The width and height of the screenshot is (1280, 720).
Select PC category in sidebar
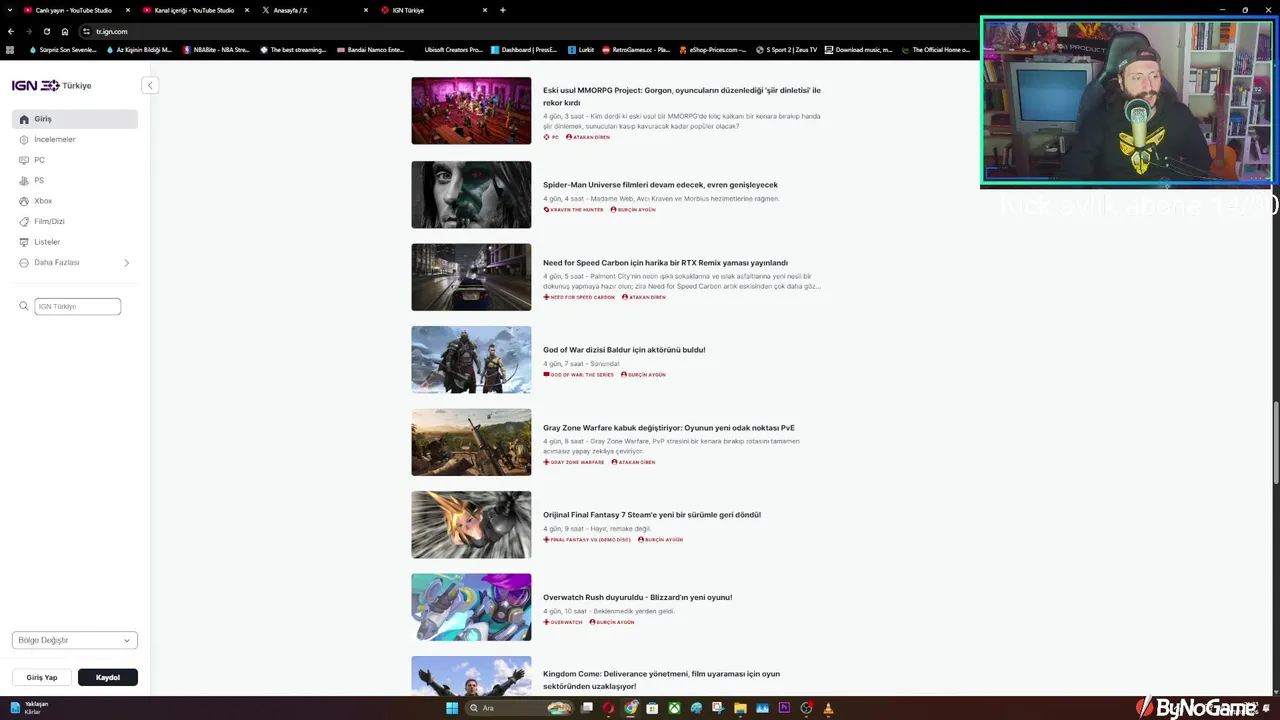click(75, 160)
